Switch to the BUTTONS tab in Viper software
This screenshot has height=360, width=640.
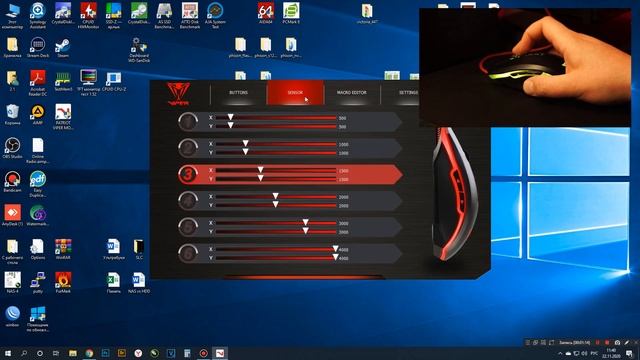238,93
